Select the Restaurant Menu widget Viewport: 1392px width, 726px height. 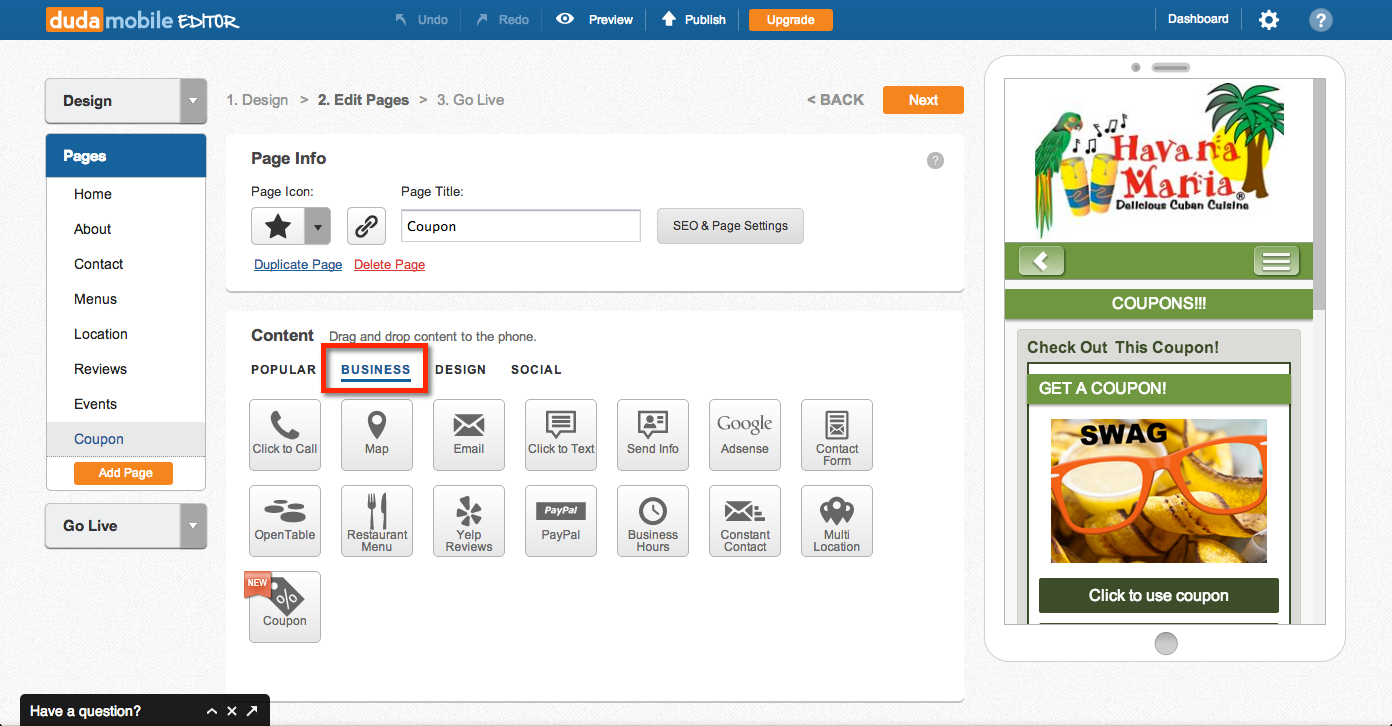point(377,521)
